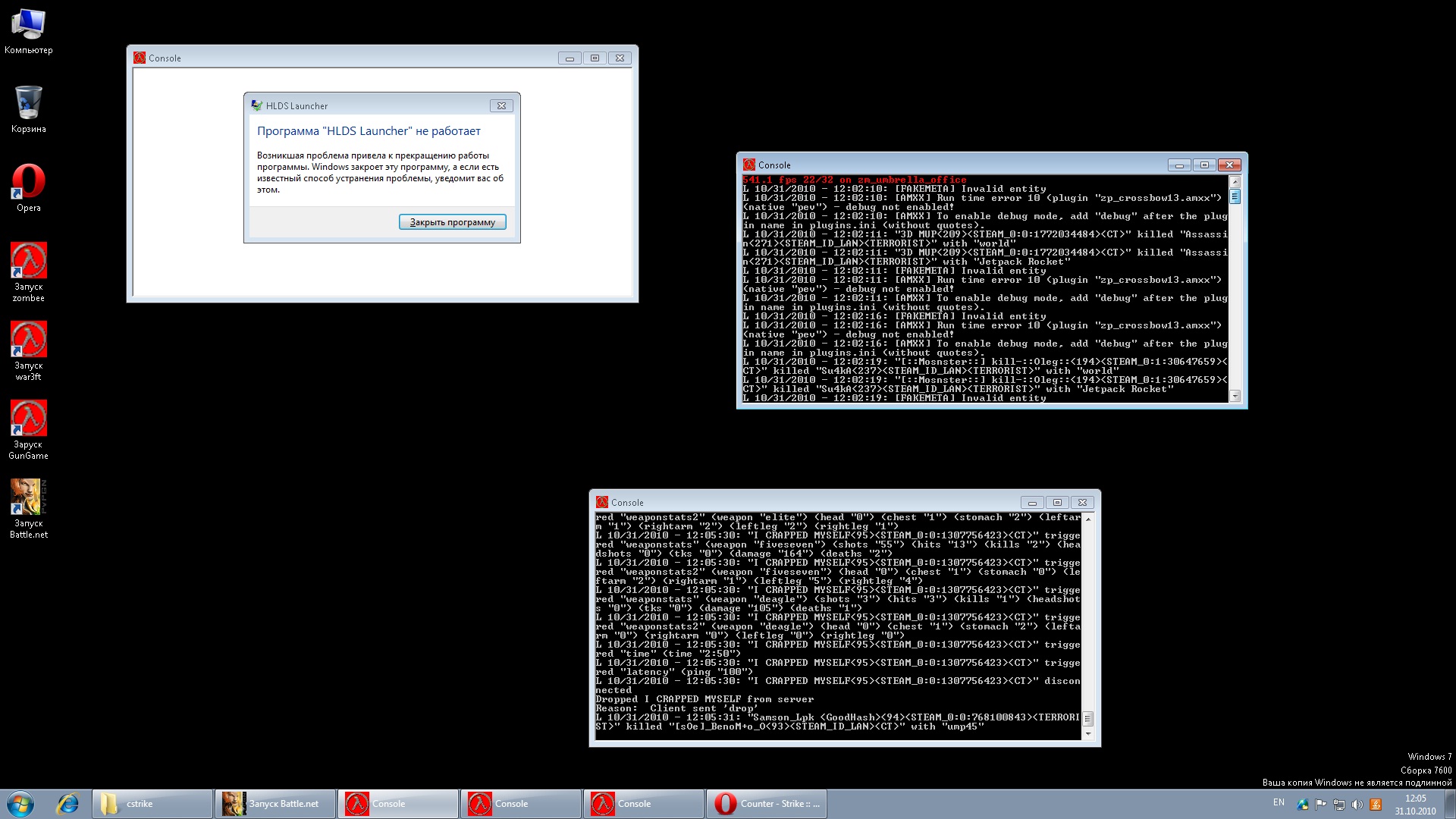Open the network connection tray icon

1339,805
